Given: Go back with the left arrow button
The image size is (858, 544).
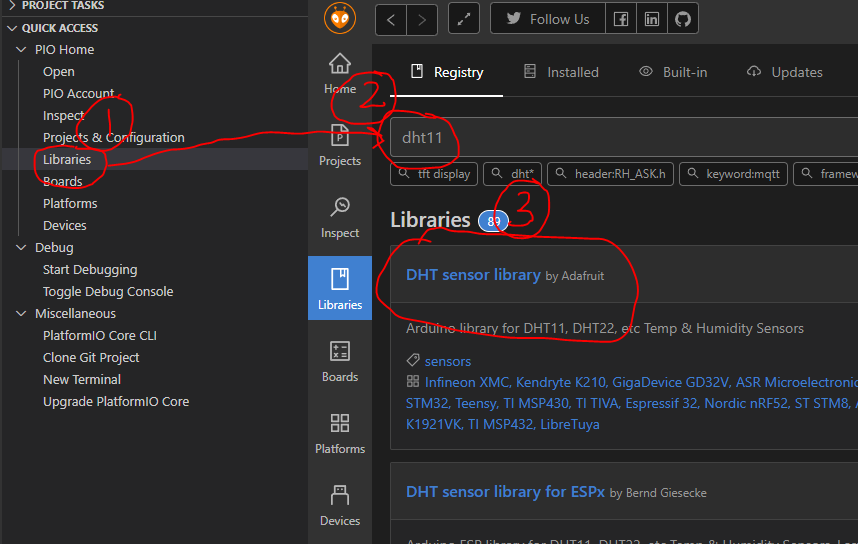Looking at the screenshot, I should tap(391, 20).
